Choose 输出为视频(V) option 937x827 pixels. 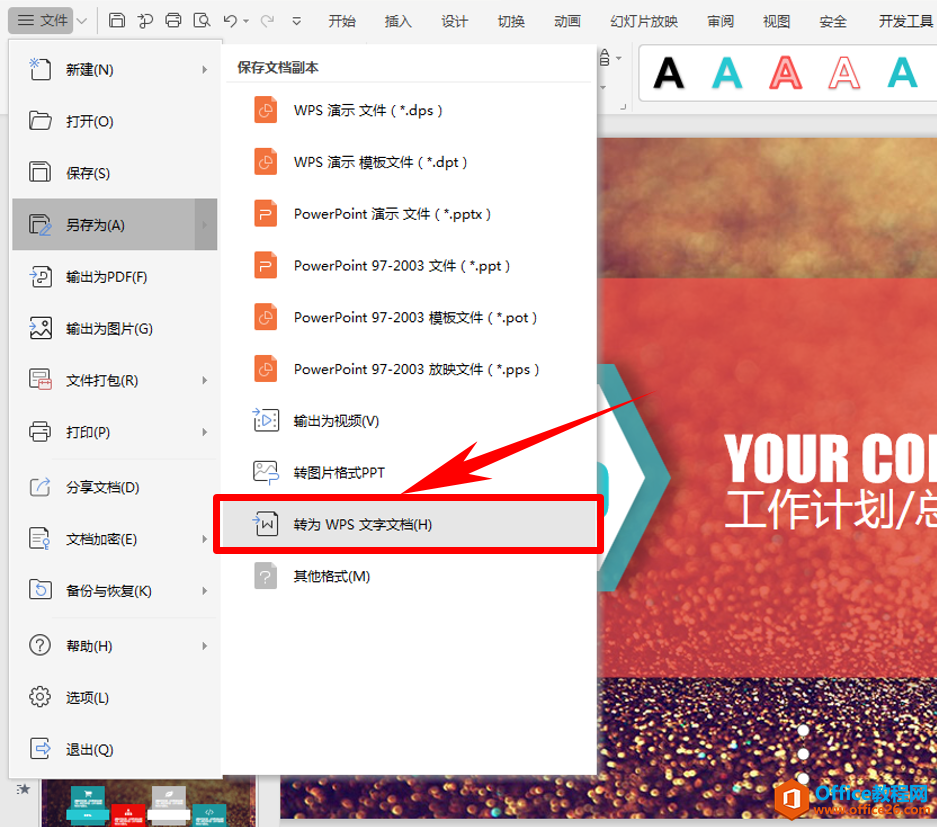click(x=409, y=421)
